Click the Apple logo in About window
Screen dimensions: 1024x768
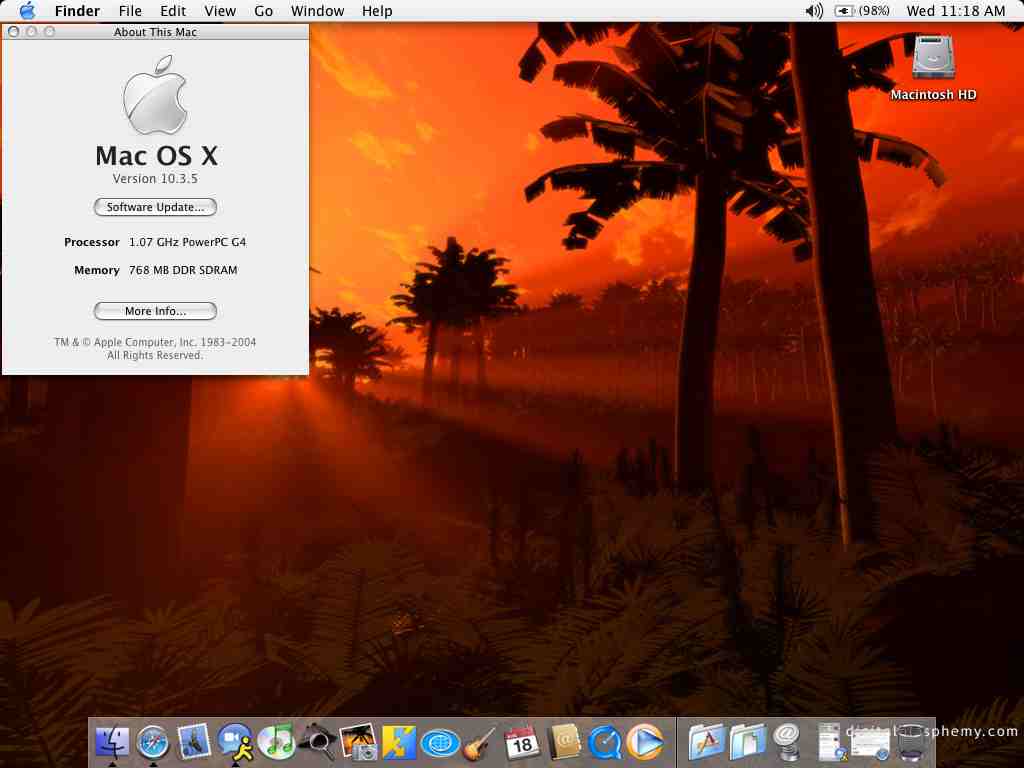[155, 95]
